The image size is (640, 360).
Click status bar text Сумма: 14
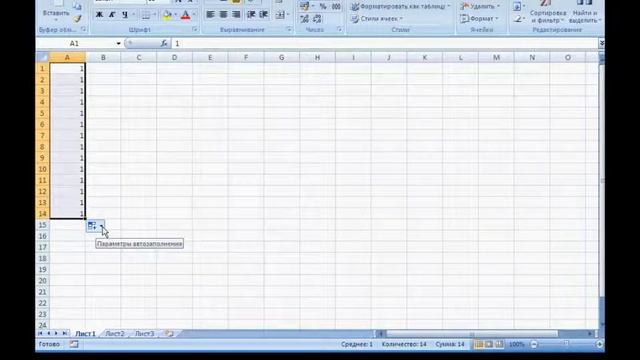(x=450, y=344)
